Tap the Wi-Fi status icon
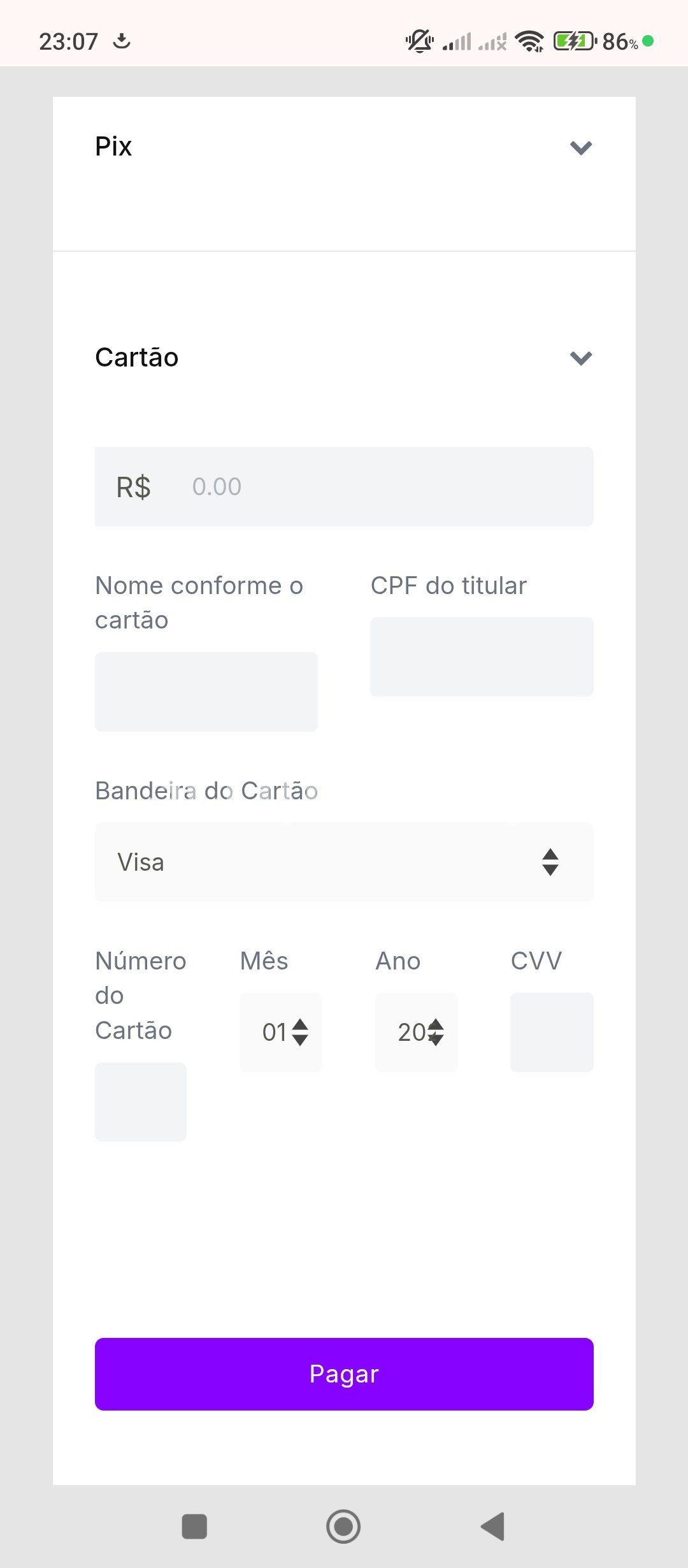Screen dimensions: 688x1568 tap(529, 41)
